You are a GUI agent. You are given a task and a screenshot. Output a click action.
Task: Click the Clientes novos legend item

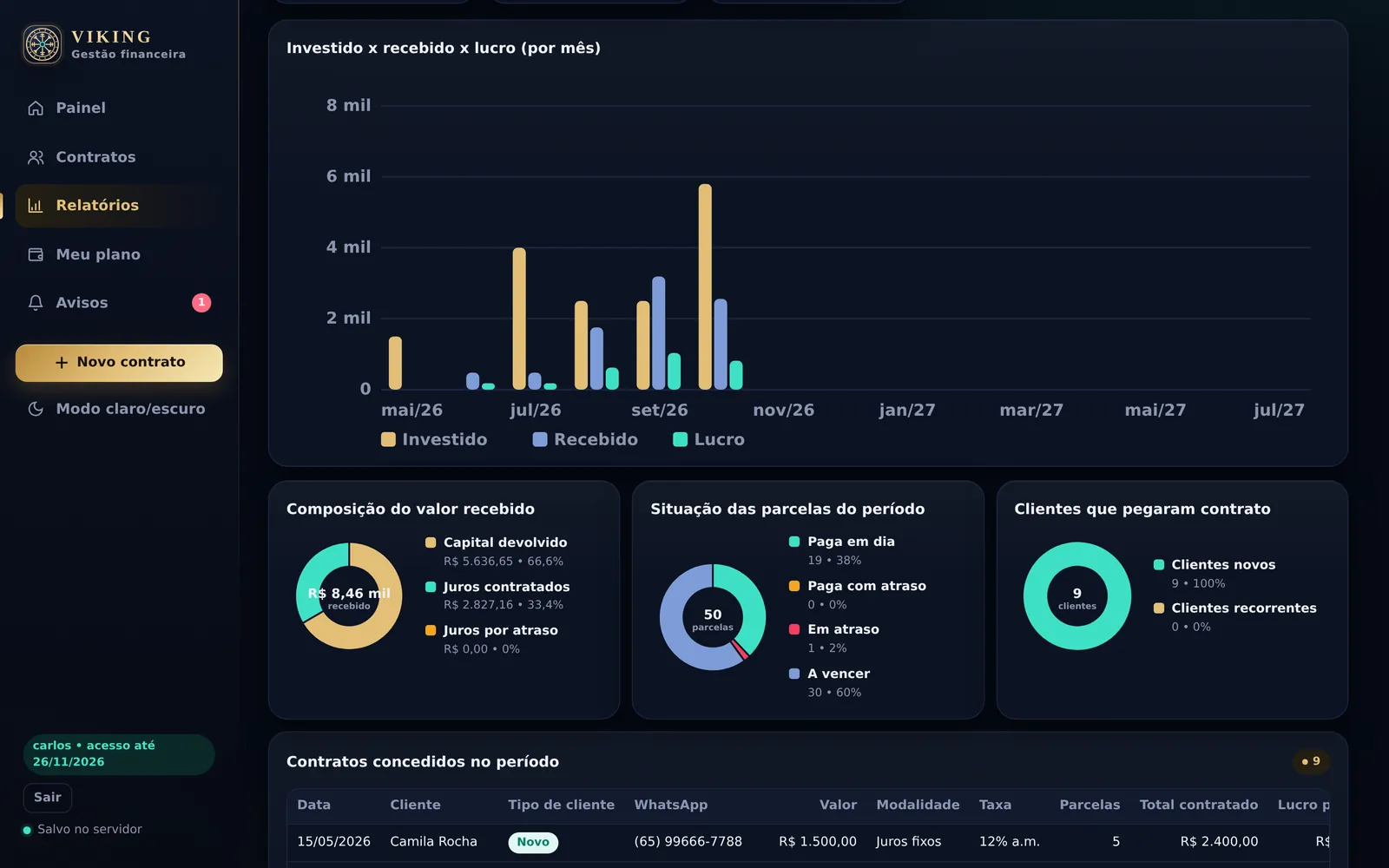(1214, 573)
